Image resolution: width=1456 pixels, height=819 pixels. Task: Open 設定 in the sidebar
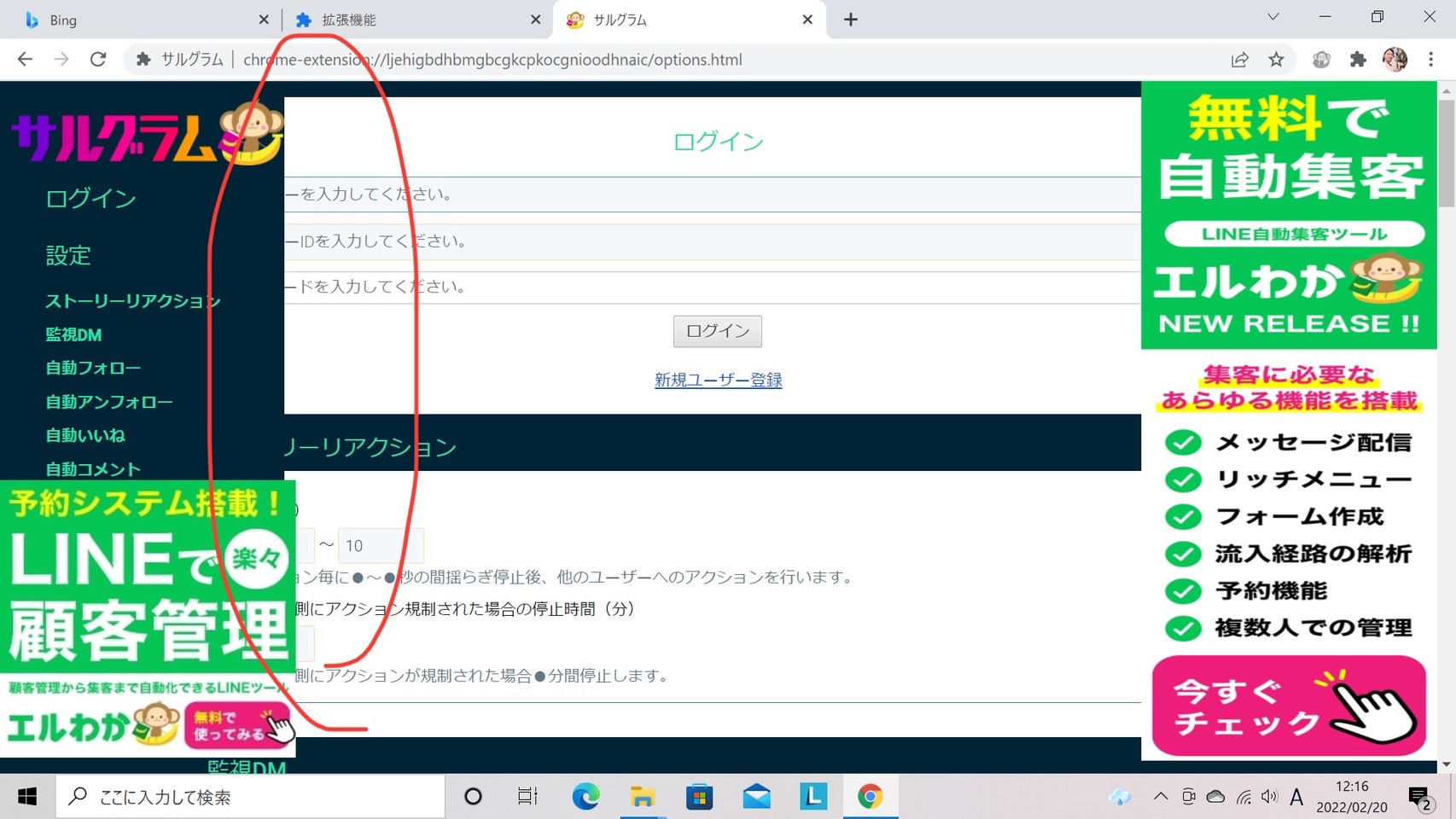click(x=67, y=255)
